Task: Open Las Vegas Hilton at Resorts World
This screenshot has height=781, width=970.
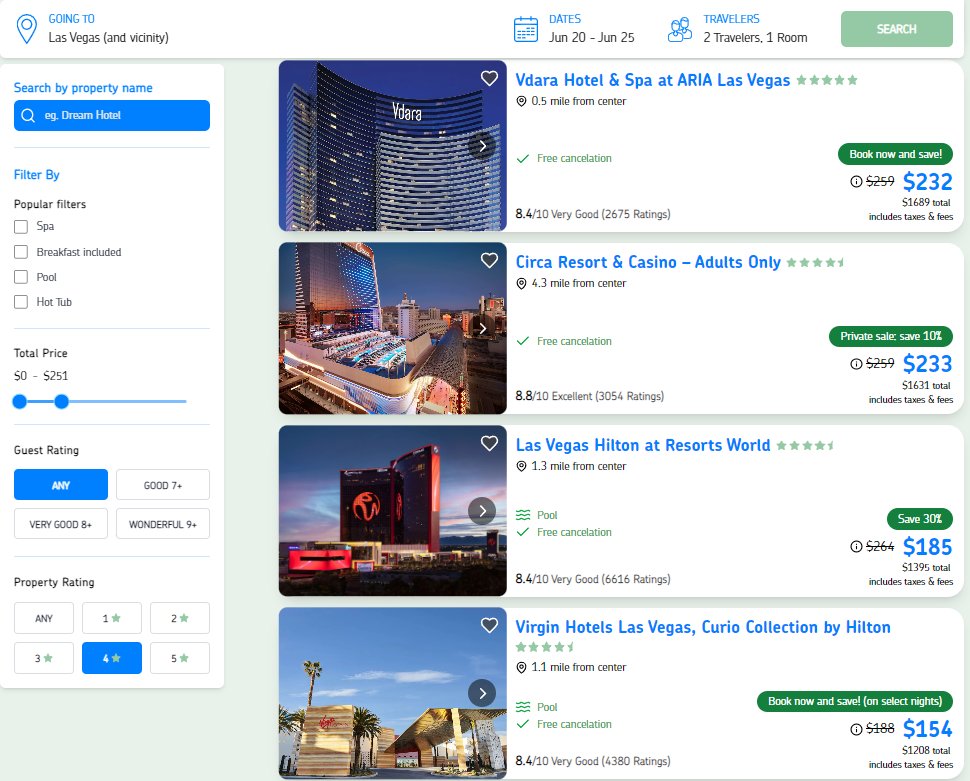Action: pos(643,445)
